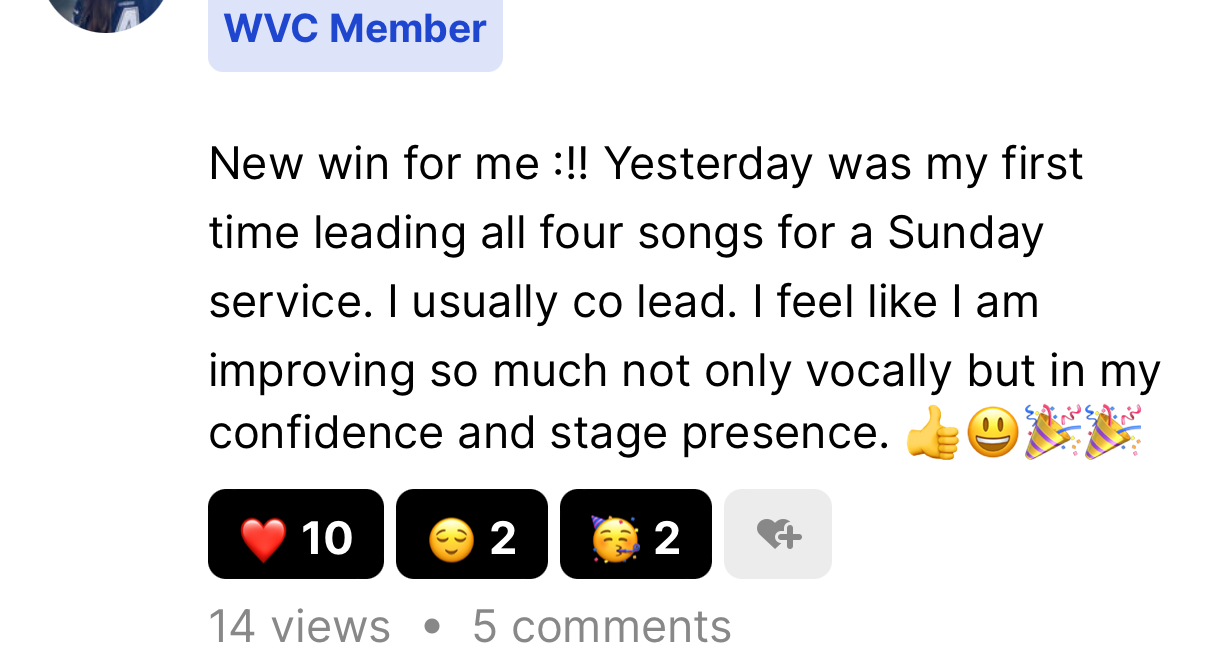The image size is (1220, 668).
Task: Click the last party popper emoji
Action: (1112, 432)
